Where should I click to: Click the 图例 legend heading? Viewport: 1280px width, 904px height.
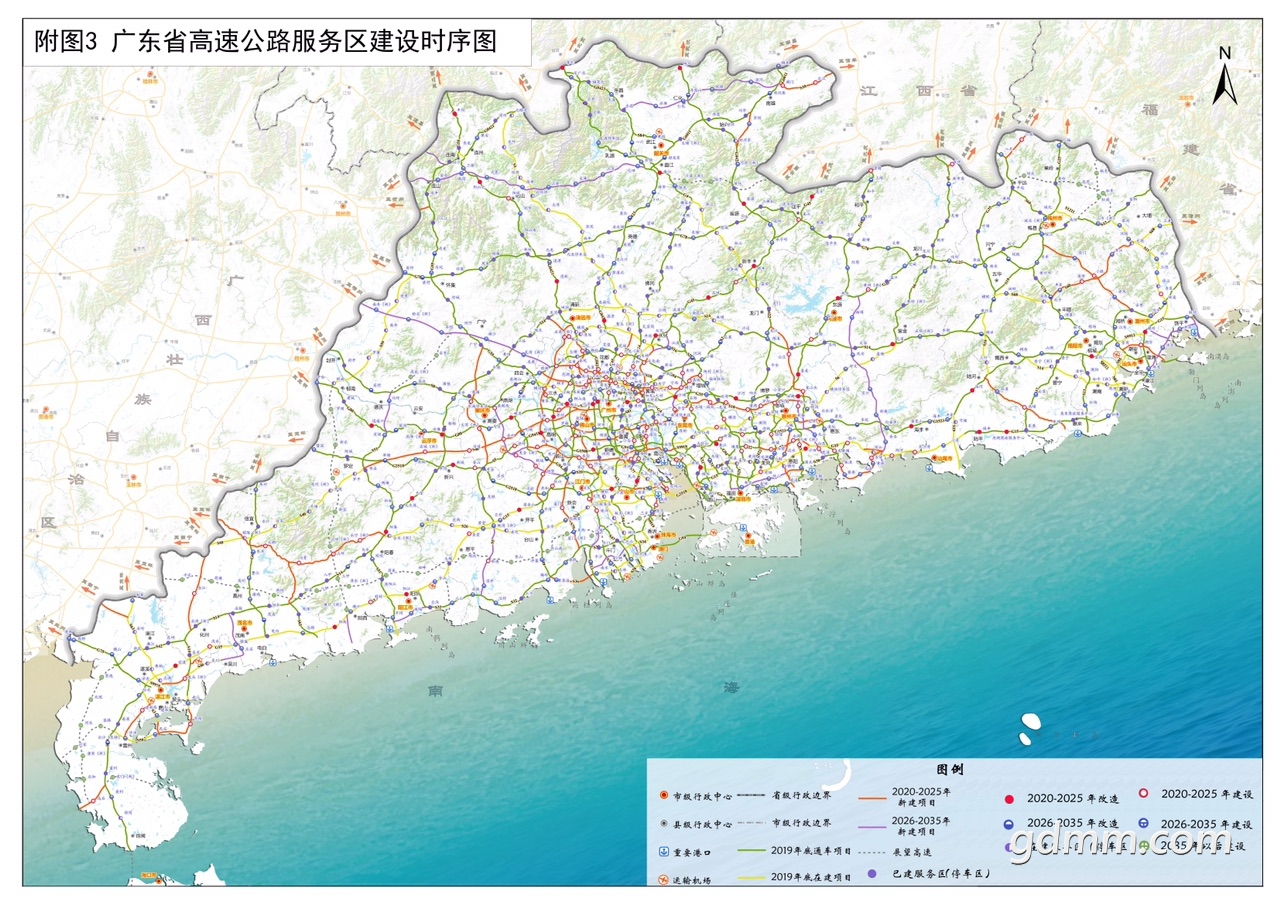click(950, 769)
